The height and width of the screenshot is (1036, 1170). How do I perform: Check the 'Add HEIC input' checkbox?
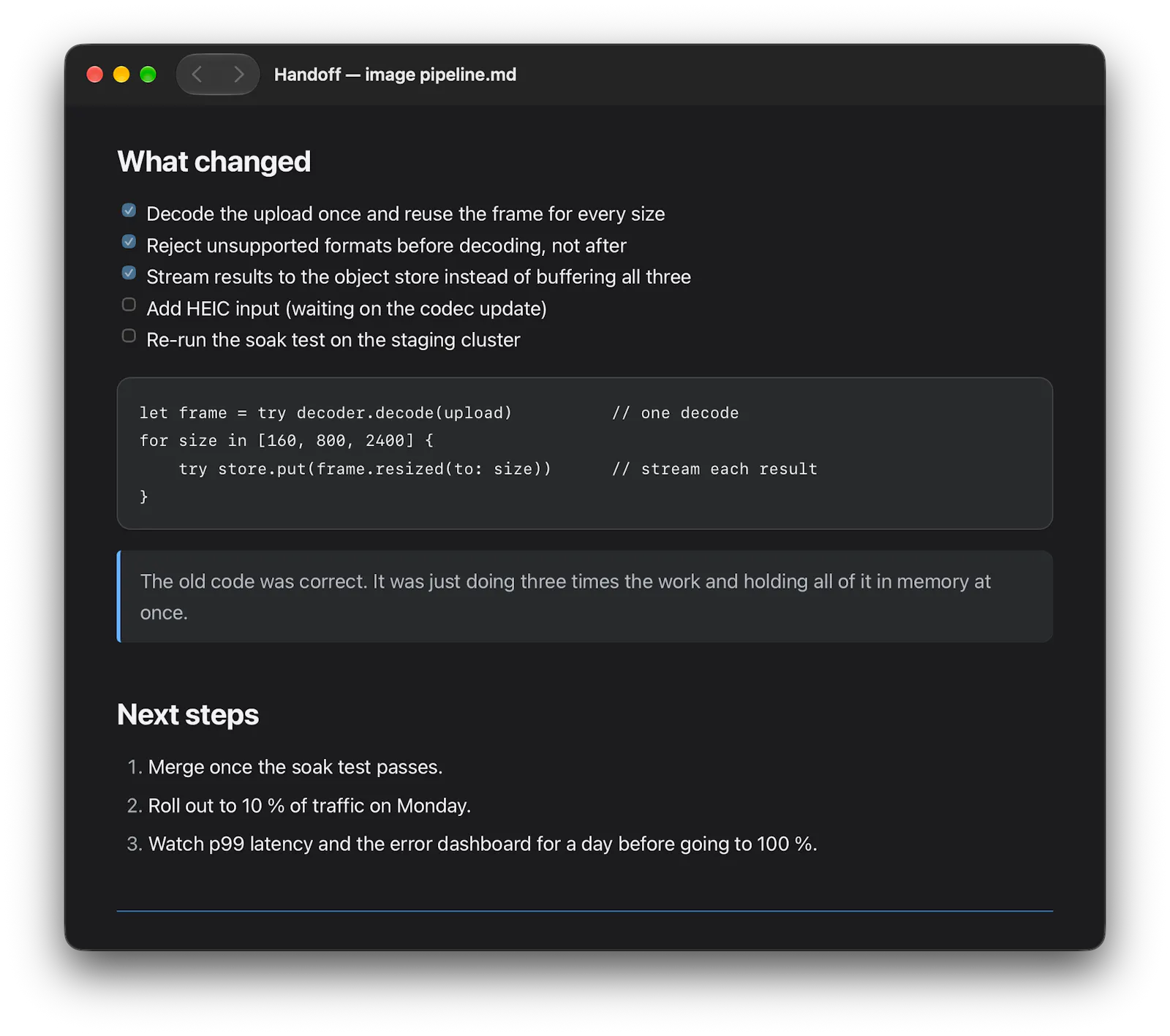tap(129, 304)
